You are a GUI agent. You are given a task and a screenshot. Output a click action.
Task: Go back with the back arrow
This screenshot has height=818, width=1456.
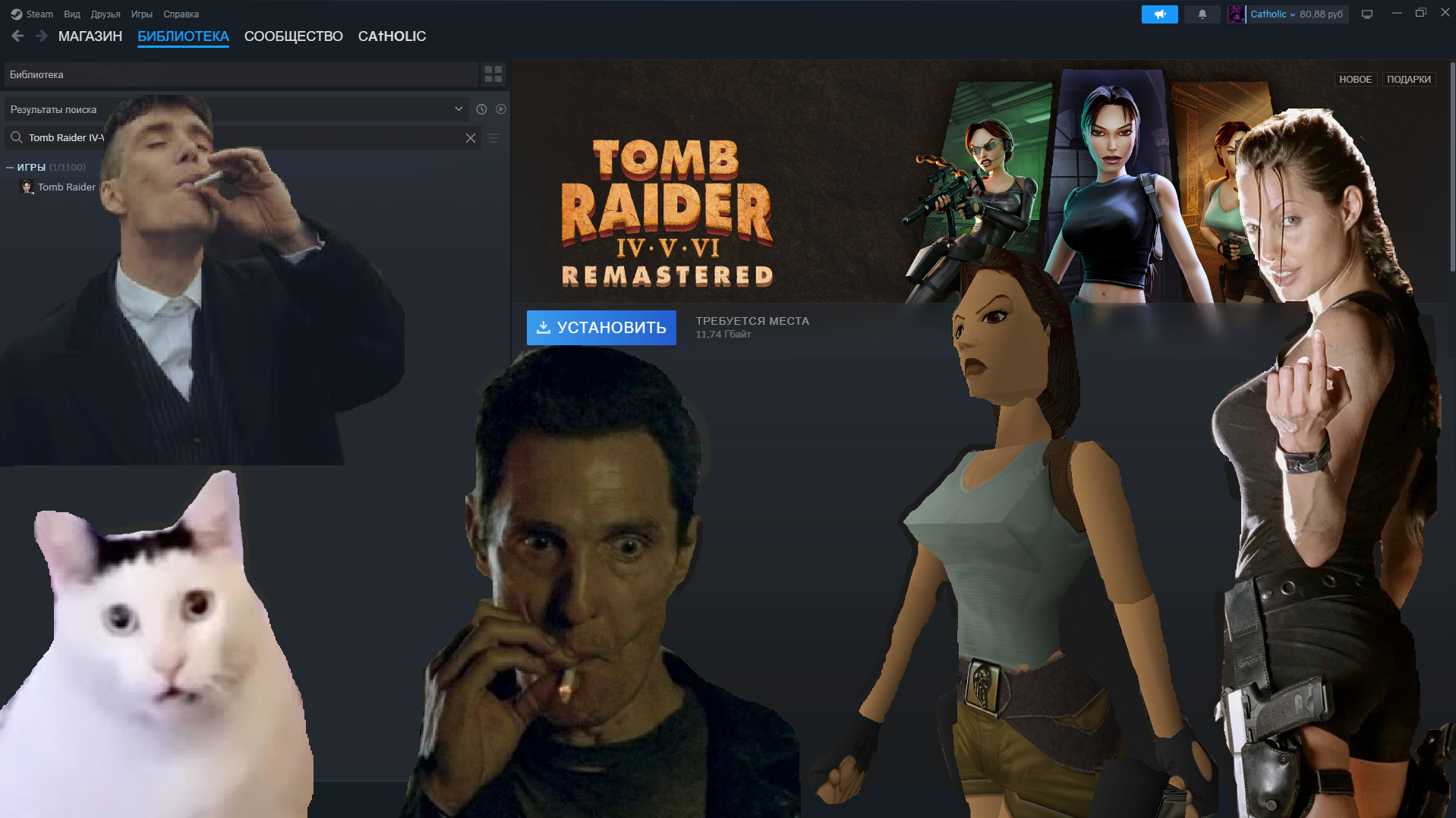coord(17,36)
